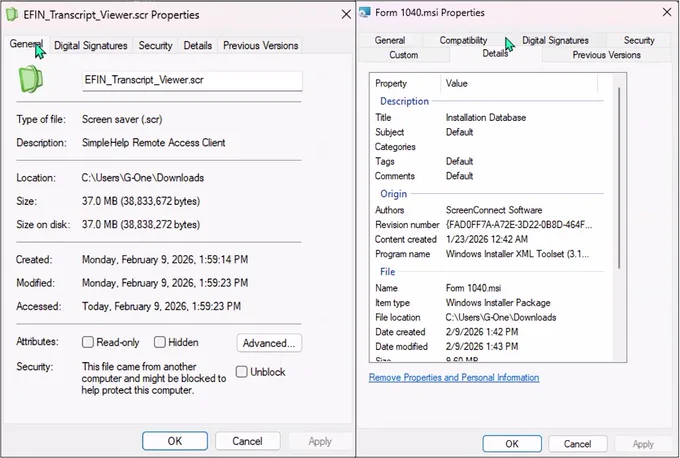Viewport: 680px width, 458px height.
Task: Select the Tags row value 'Default'
Action: click(459, 161)
